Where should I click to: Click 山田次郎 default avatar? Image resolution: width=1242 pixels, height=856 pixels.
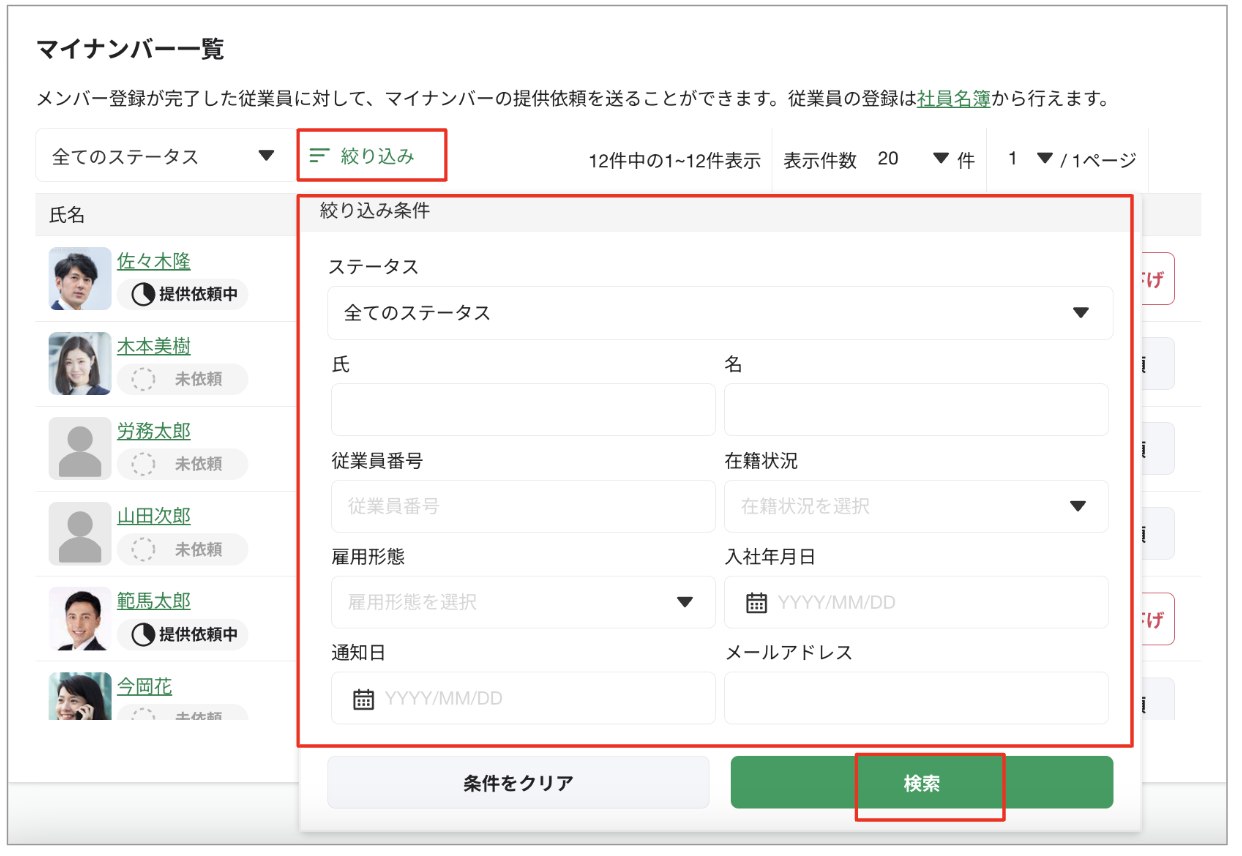pyautogui.click(x=80, y=534)
